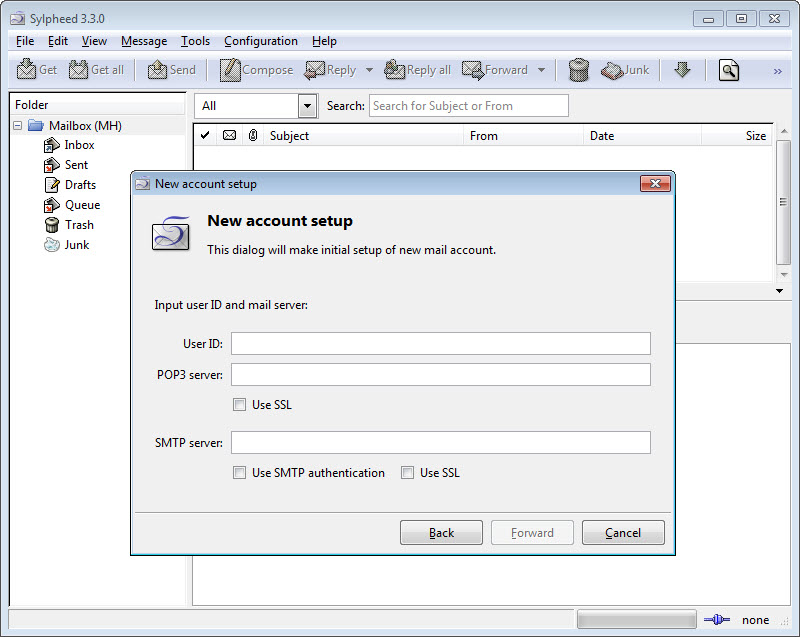
Task: Click the Sylpheed logo in setup dialog
Action: click(x=171, y=233)
